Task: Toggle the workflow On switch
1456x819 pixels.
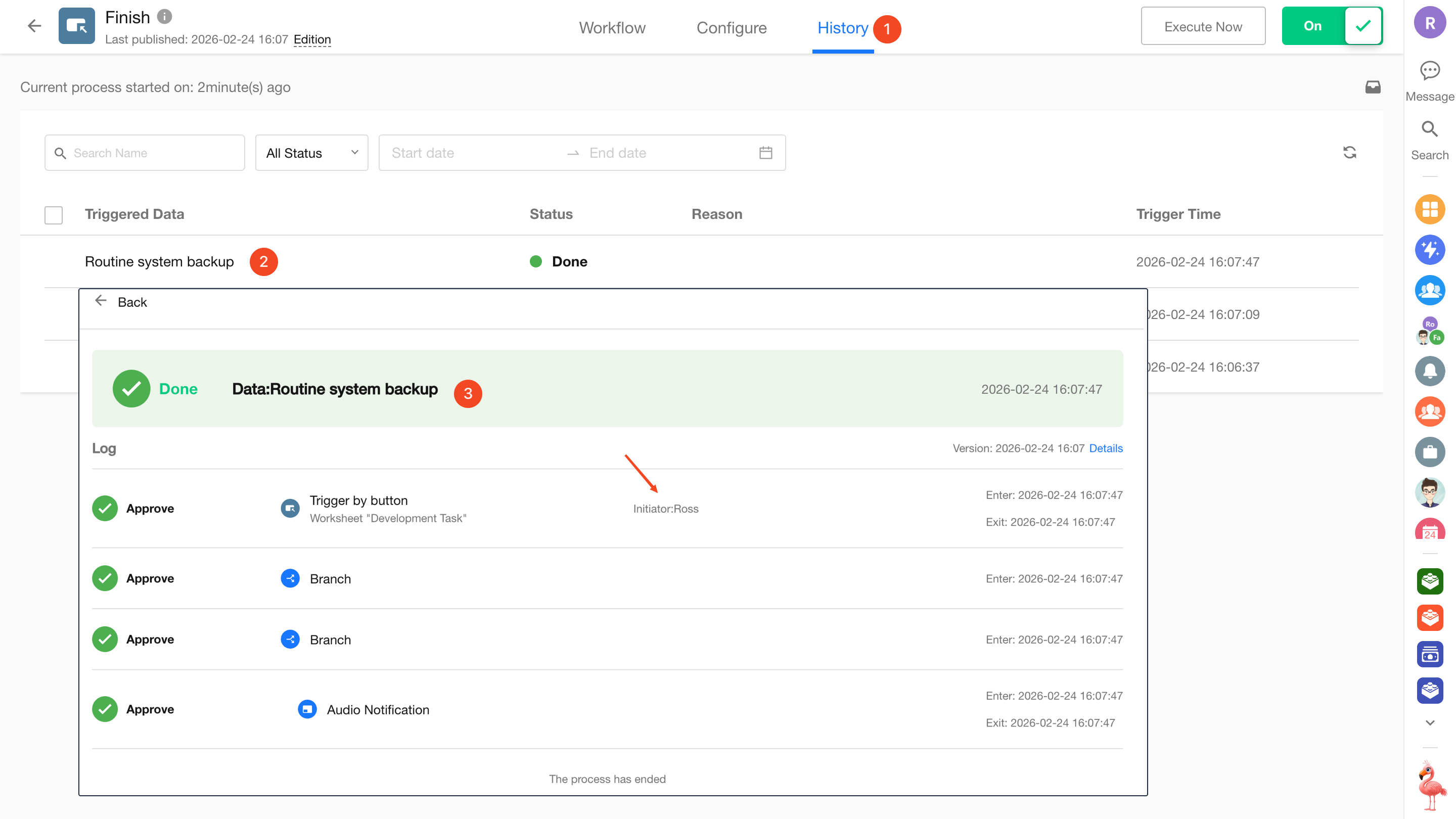Action: (1332, 26)
